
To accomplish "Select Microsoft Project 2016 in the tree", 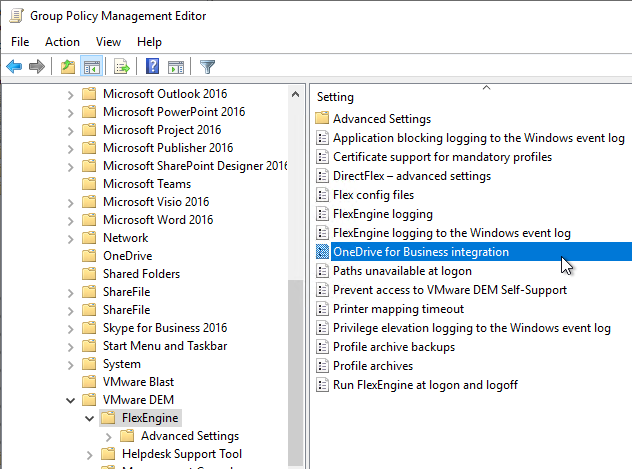I will point(162,130).
